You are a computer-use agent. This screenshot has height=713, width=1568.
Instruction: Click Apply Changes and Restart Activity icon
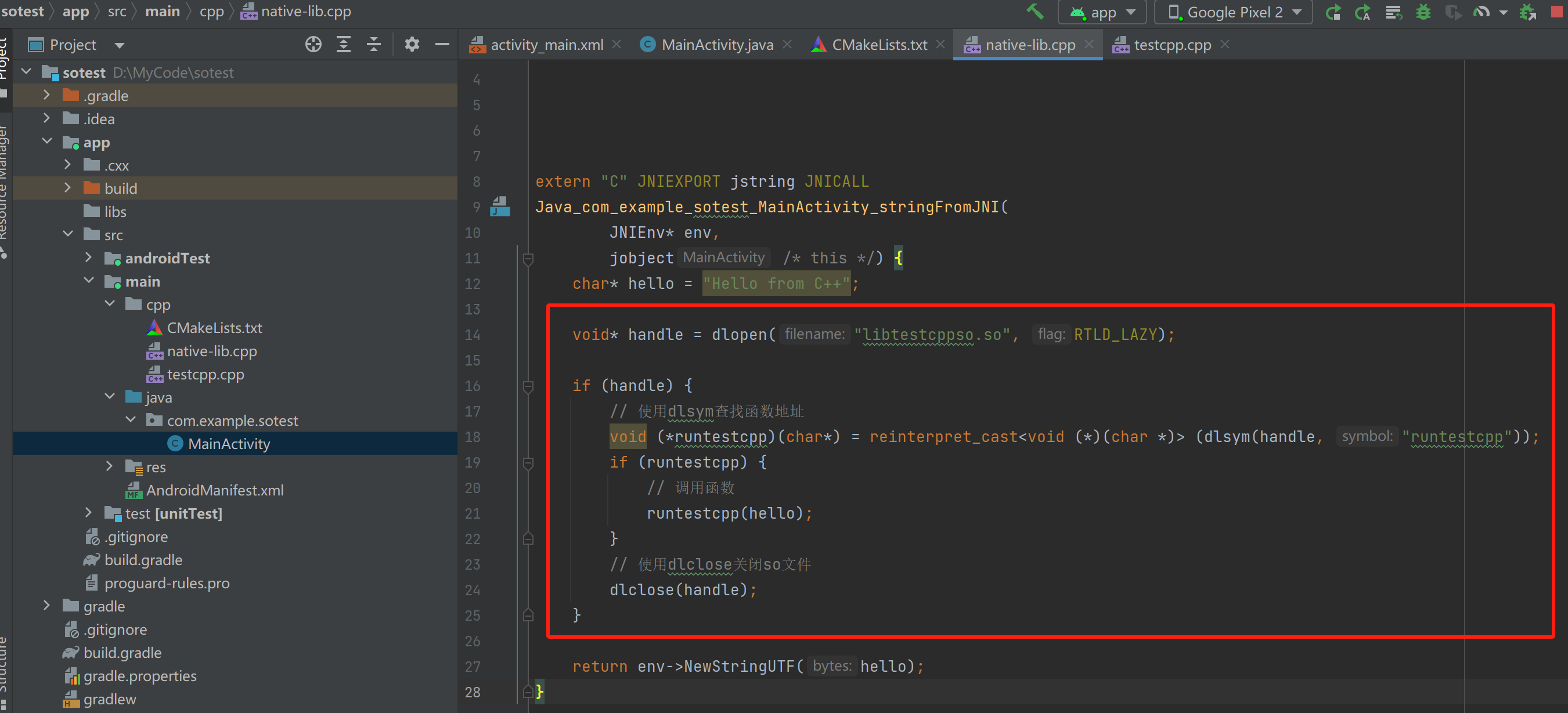tap(1363, 12)
